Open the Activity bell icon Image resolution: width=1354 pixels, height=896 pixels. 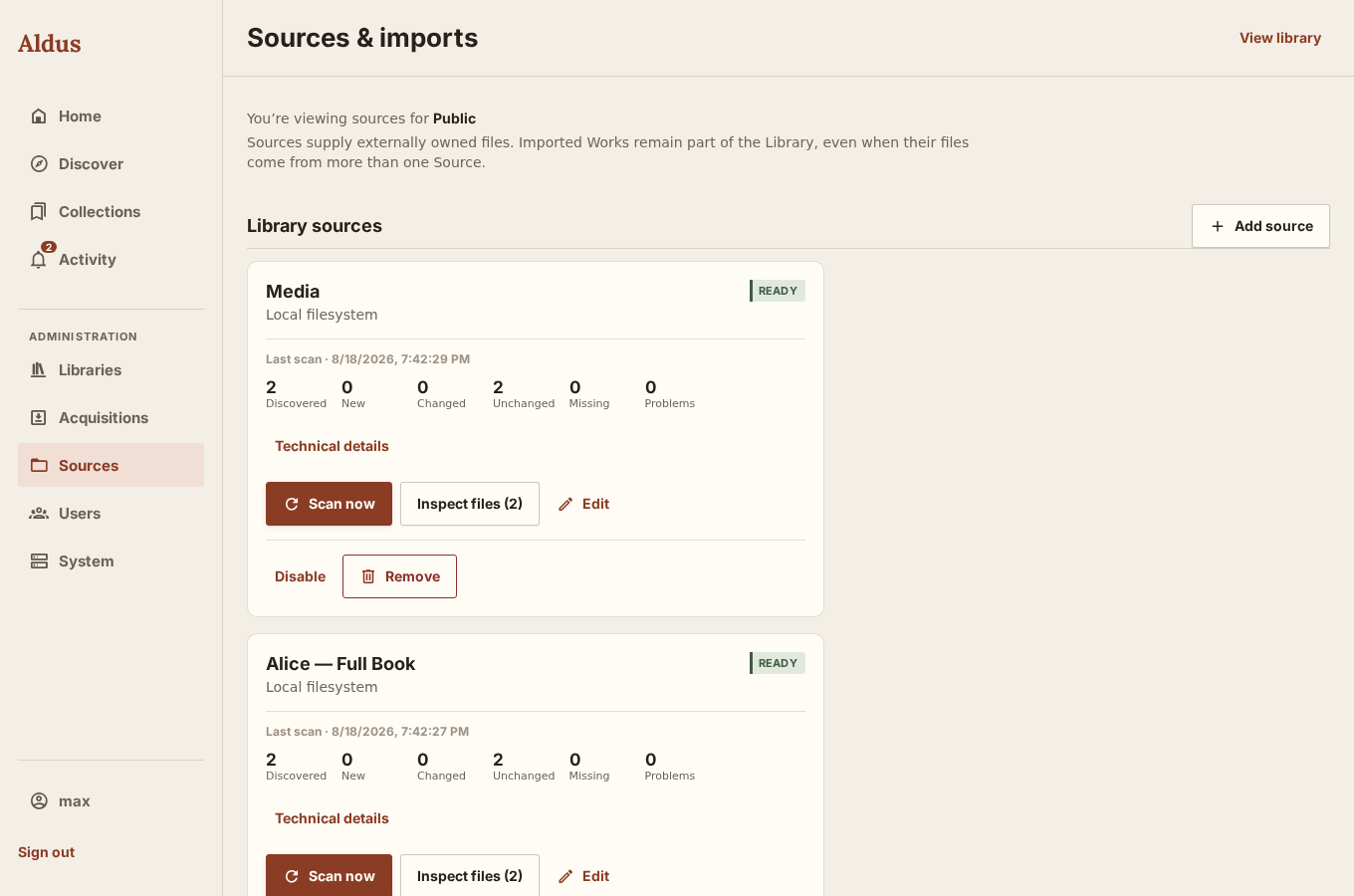(x=39, y=260)
